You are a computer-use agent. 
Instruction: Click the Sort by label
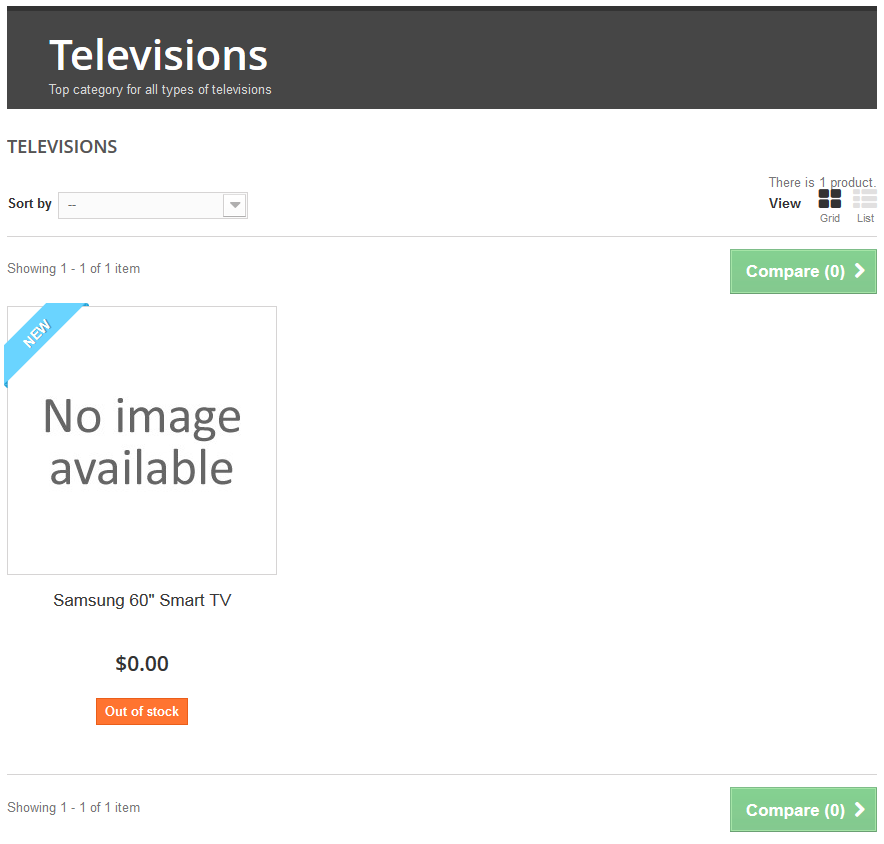pos(30,204)
